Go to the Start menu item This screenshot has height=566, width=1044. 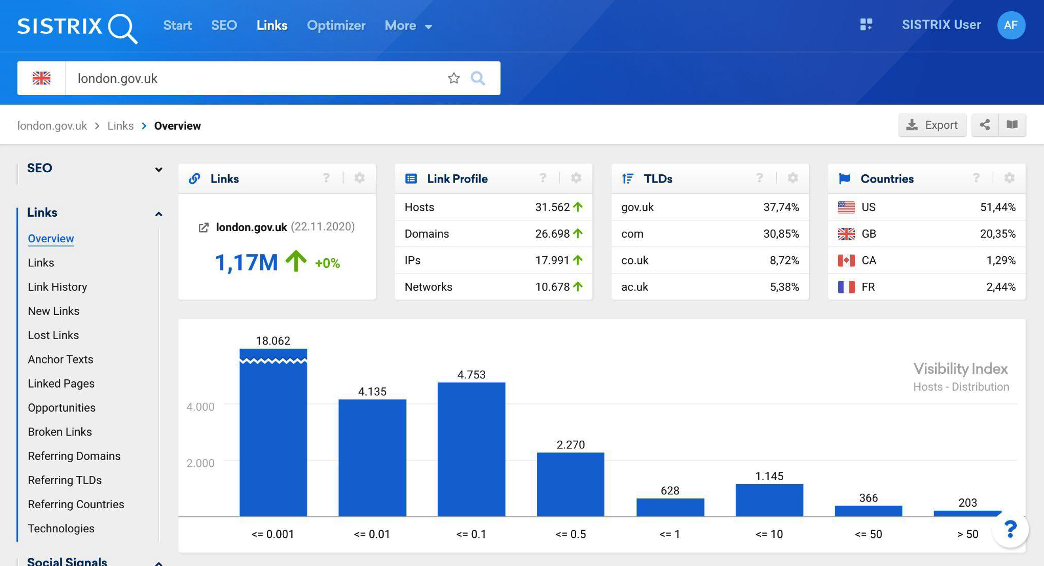pyautogui.click(x=177, y=25)
